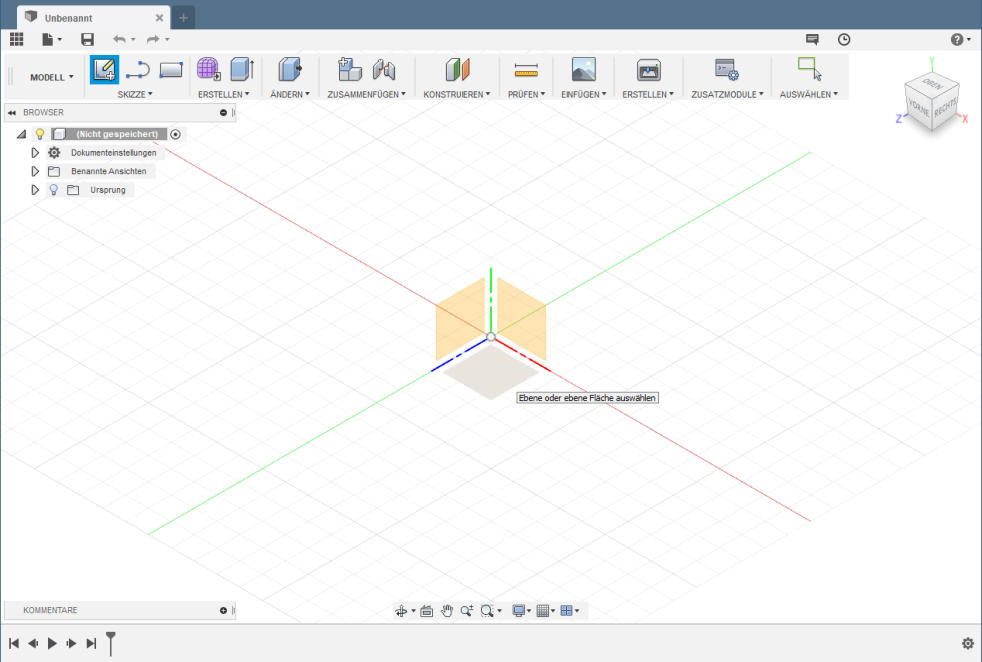Expand the KOMMENTARE panel with plus button
This screenshot has width=982, height=662.
point(224,610)
